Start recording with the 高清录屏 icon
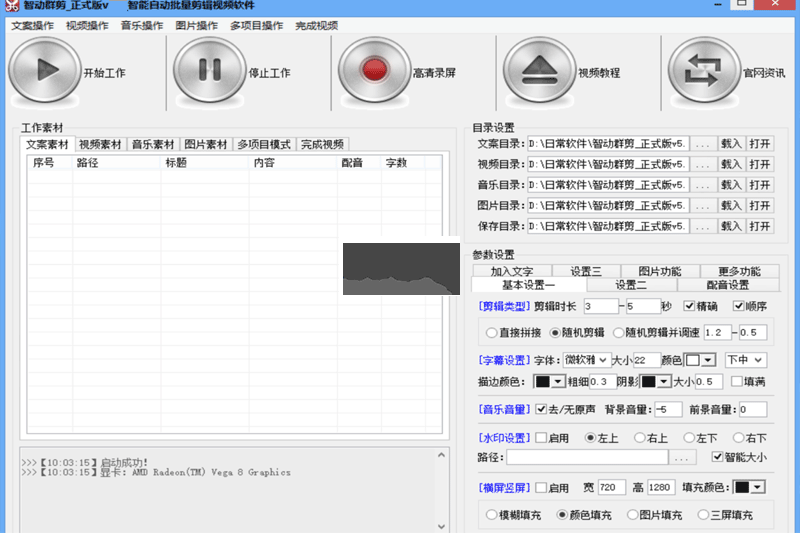 [x=375, y=71]
